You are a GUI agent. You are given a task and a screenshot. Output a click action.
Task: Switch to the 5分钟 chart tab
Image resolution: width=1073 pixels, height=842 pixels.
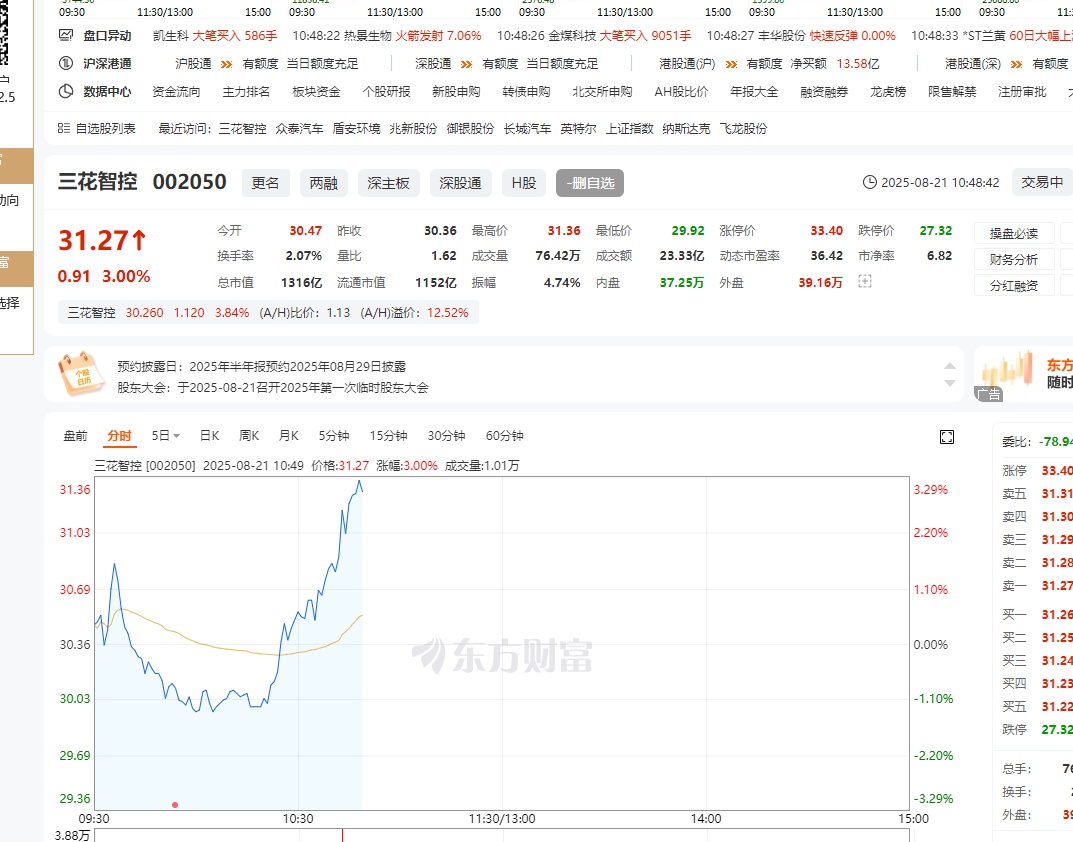click(x=334, y=435)
